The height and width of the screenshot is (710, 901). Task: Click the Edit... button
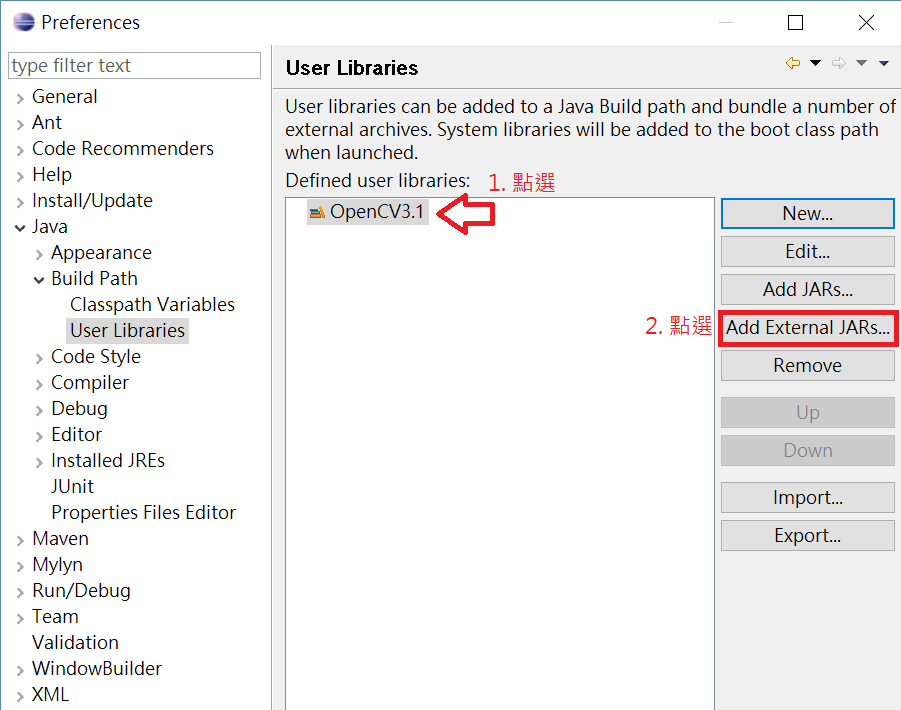click(807, 252)
